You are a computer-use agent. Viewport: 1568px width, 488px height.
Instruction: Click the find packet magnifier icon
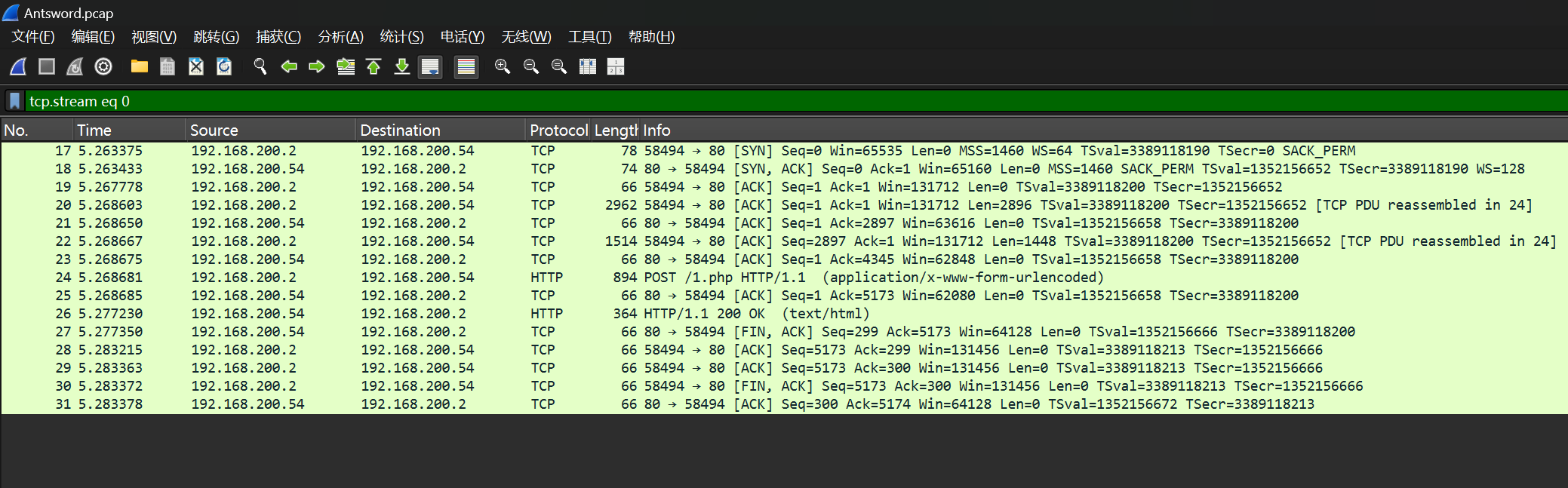[260, 67]
